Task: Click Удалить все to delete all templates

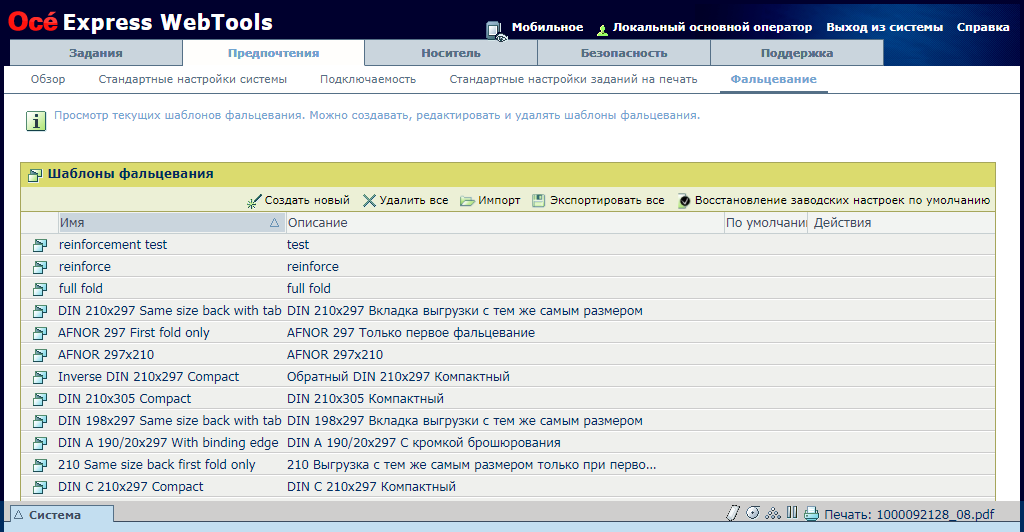Action: [x=406, y=200]
